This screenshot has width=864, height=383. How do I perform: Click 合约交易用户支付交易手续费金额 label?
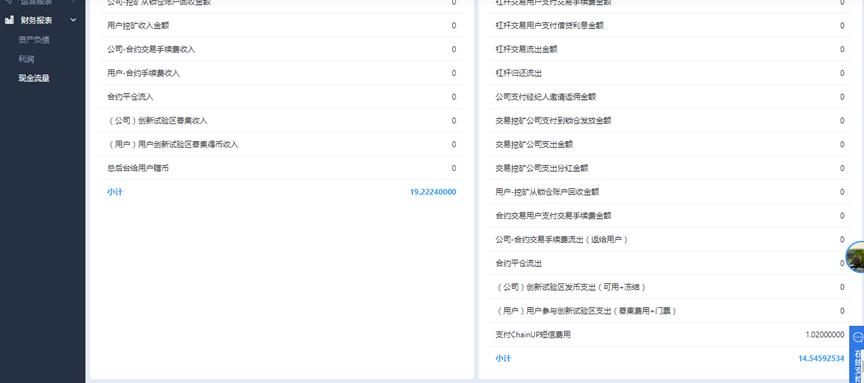point(553,215)
